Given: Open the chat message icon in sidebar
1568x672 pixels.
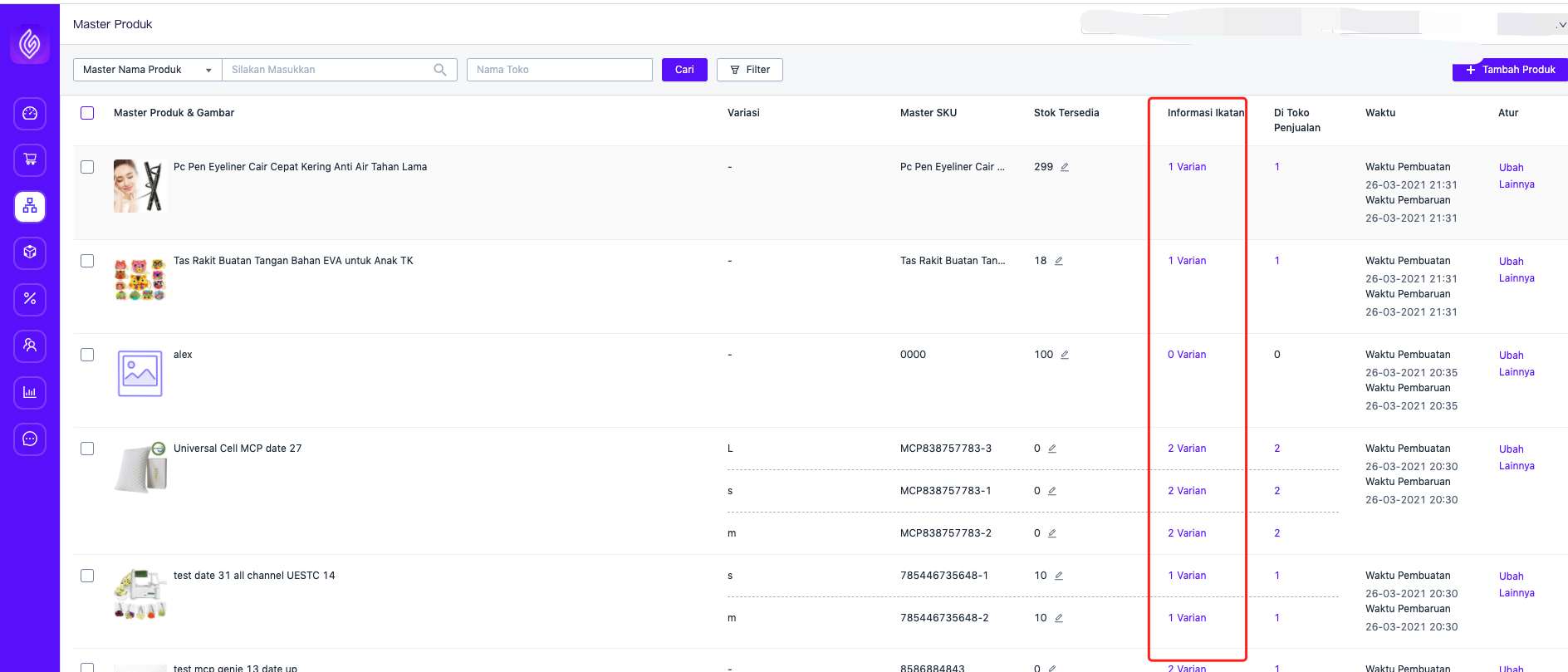Looking at the screenshot, I should 30,439.
